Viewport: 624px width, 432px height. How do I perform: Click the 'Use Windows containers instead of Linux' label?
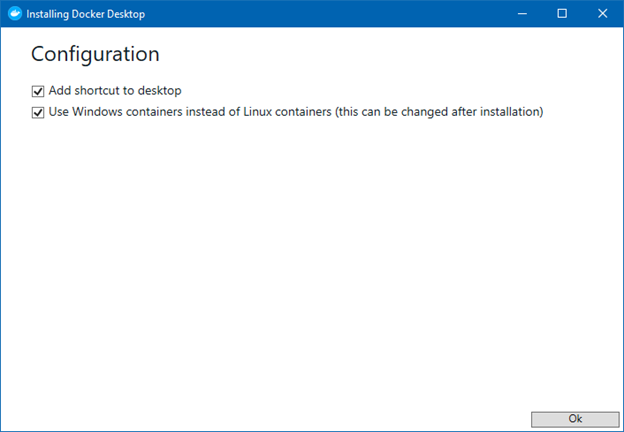[x=190, y=112]
